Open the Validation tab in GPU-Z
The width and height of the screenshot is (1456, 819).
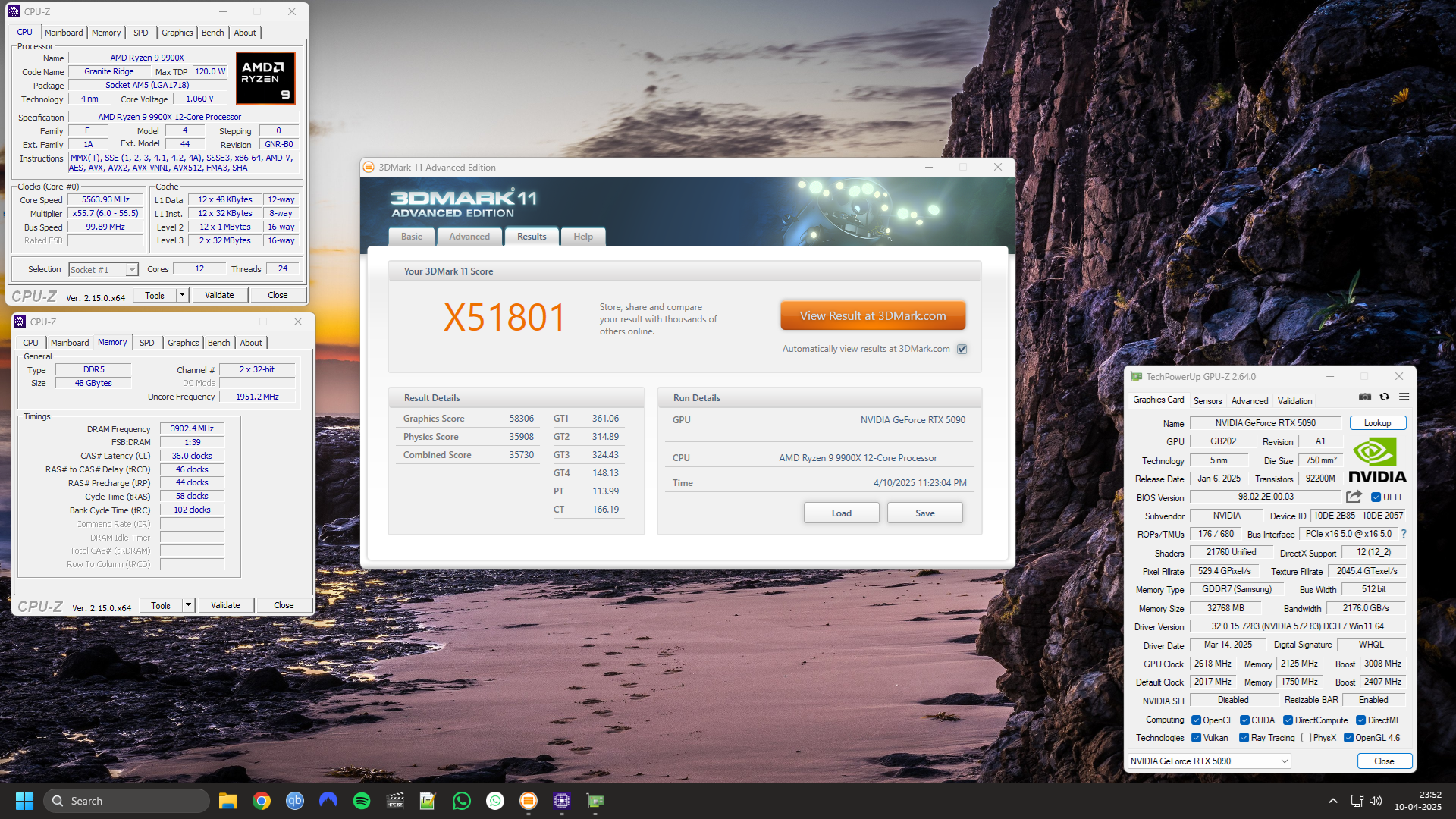[1294, 400]
